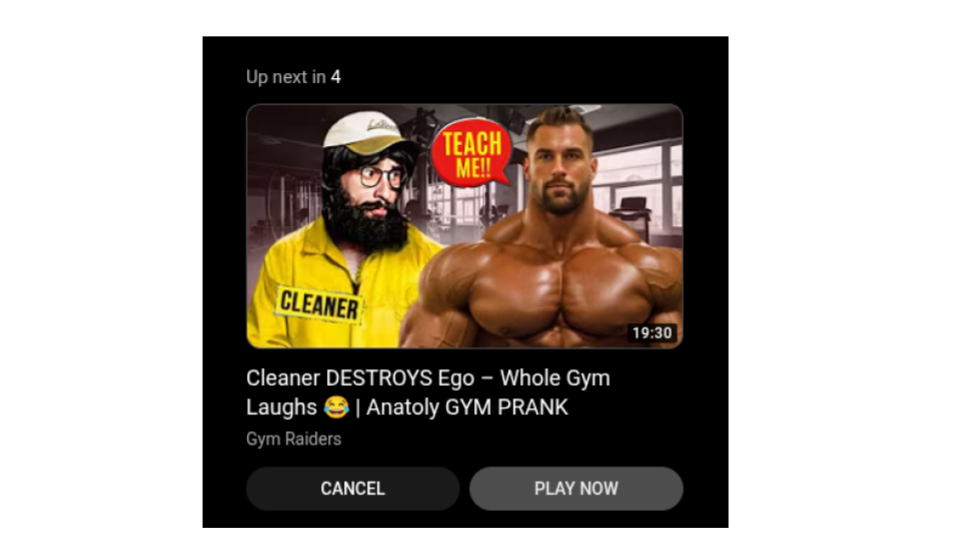
Task: Click the cleaner's black beard
Action: (x=366, y=225)
